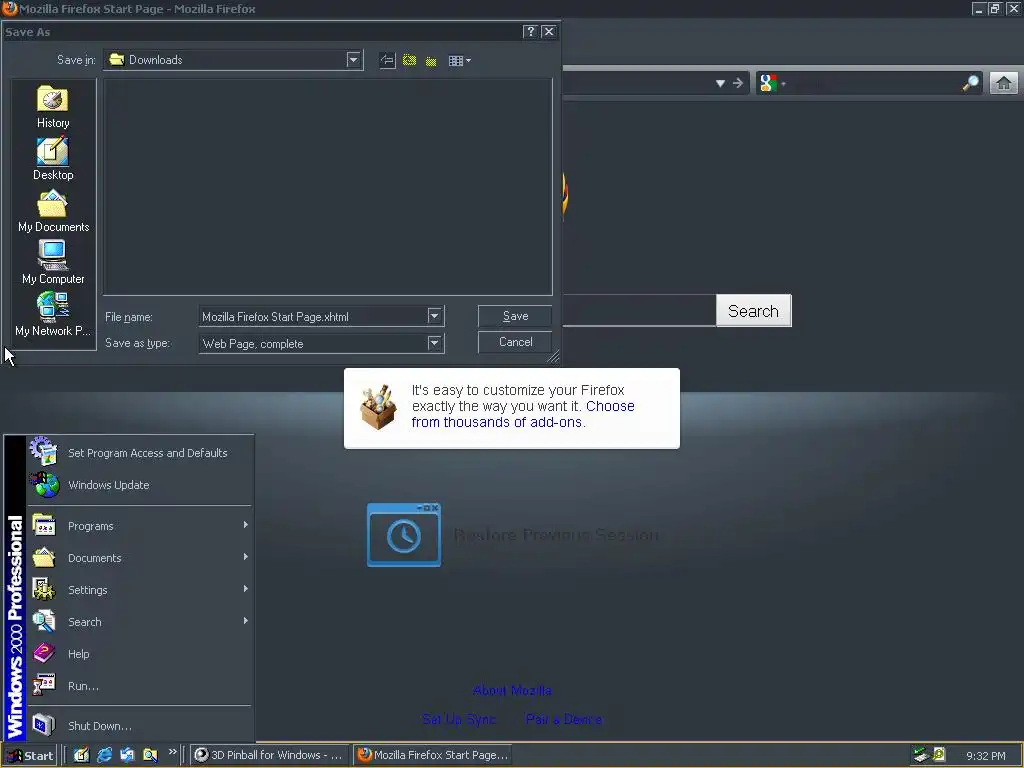Click the Save As help question button
The image size is (1024, 768).
530,31
